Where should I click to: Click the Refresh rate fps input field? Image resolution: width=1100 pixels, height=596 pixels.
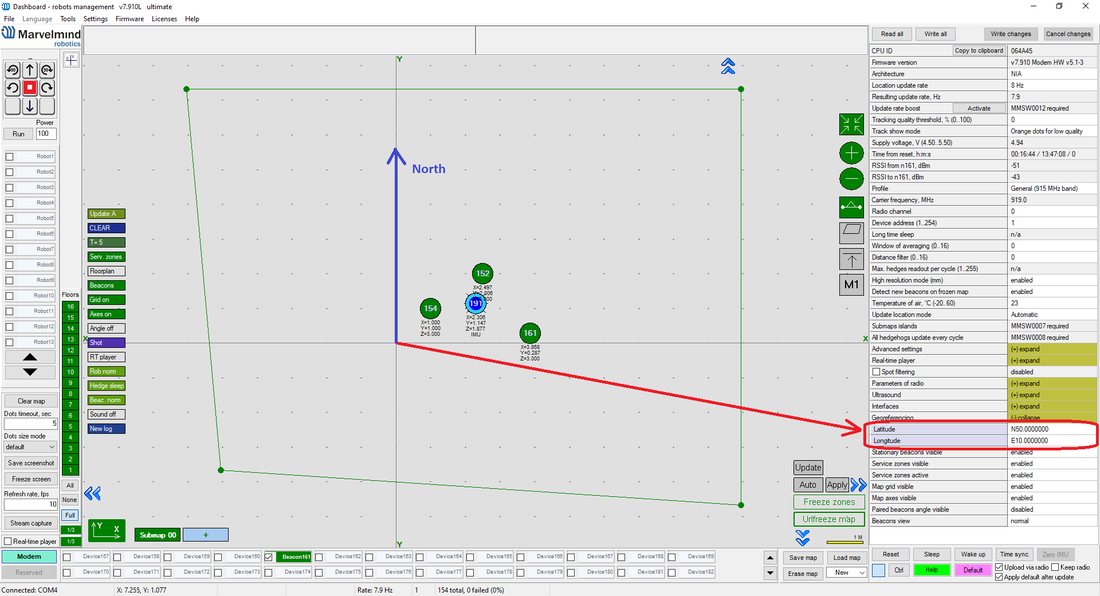coord(30,504)
